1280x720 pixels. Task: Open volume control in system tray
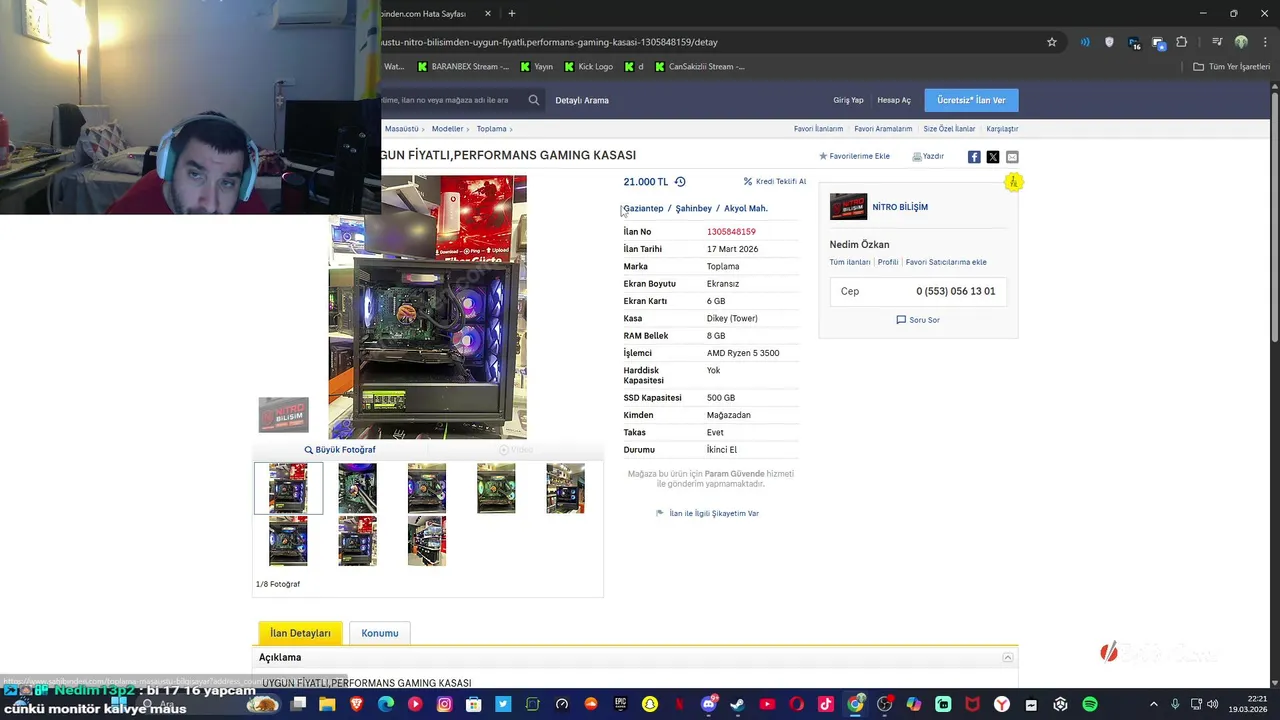[1212, 704]
